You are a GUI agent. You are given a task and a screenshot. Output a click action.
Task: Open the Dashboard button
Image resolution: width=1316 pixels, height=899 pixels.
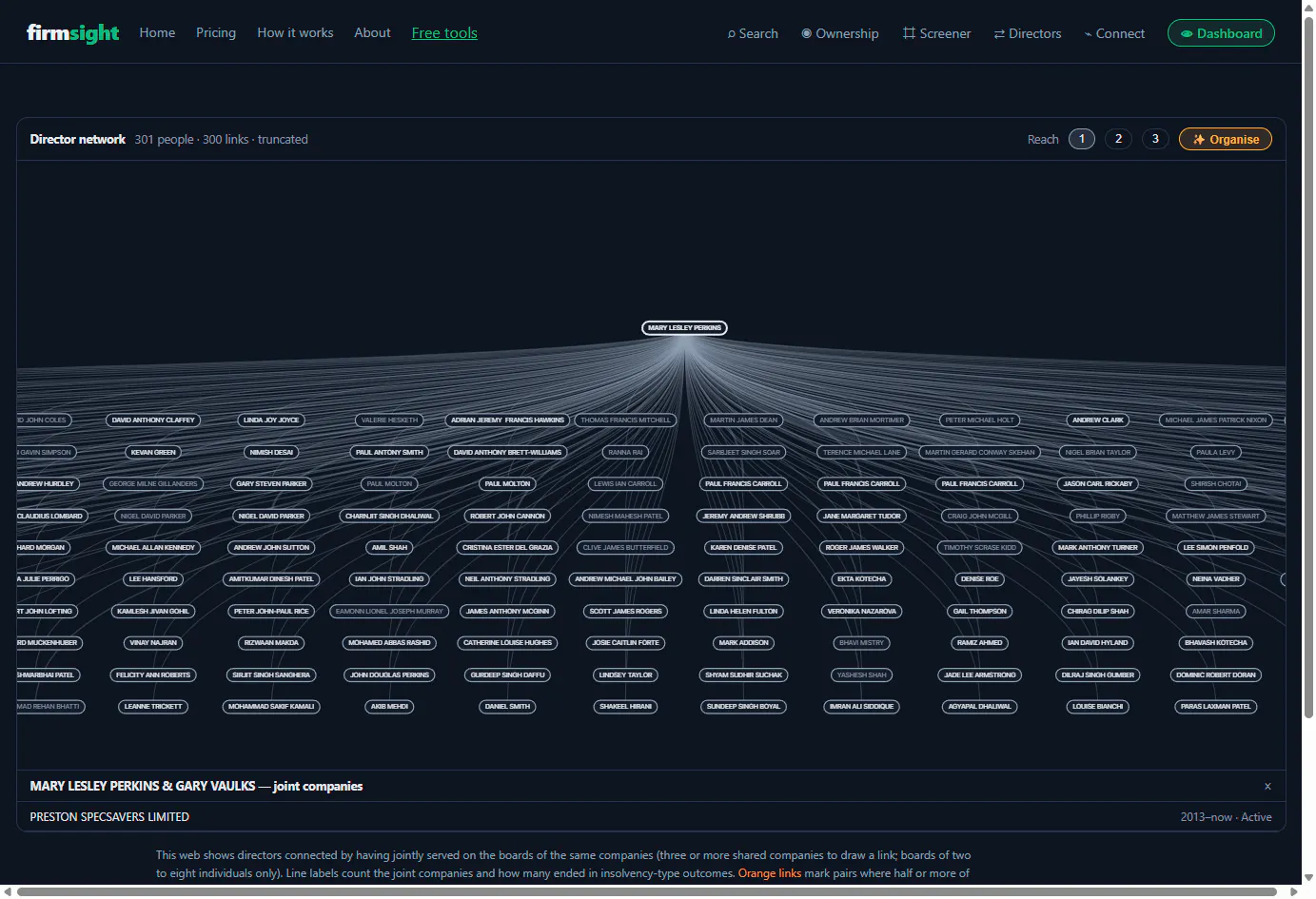[x=1221, y=33]
